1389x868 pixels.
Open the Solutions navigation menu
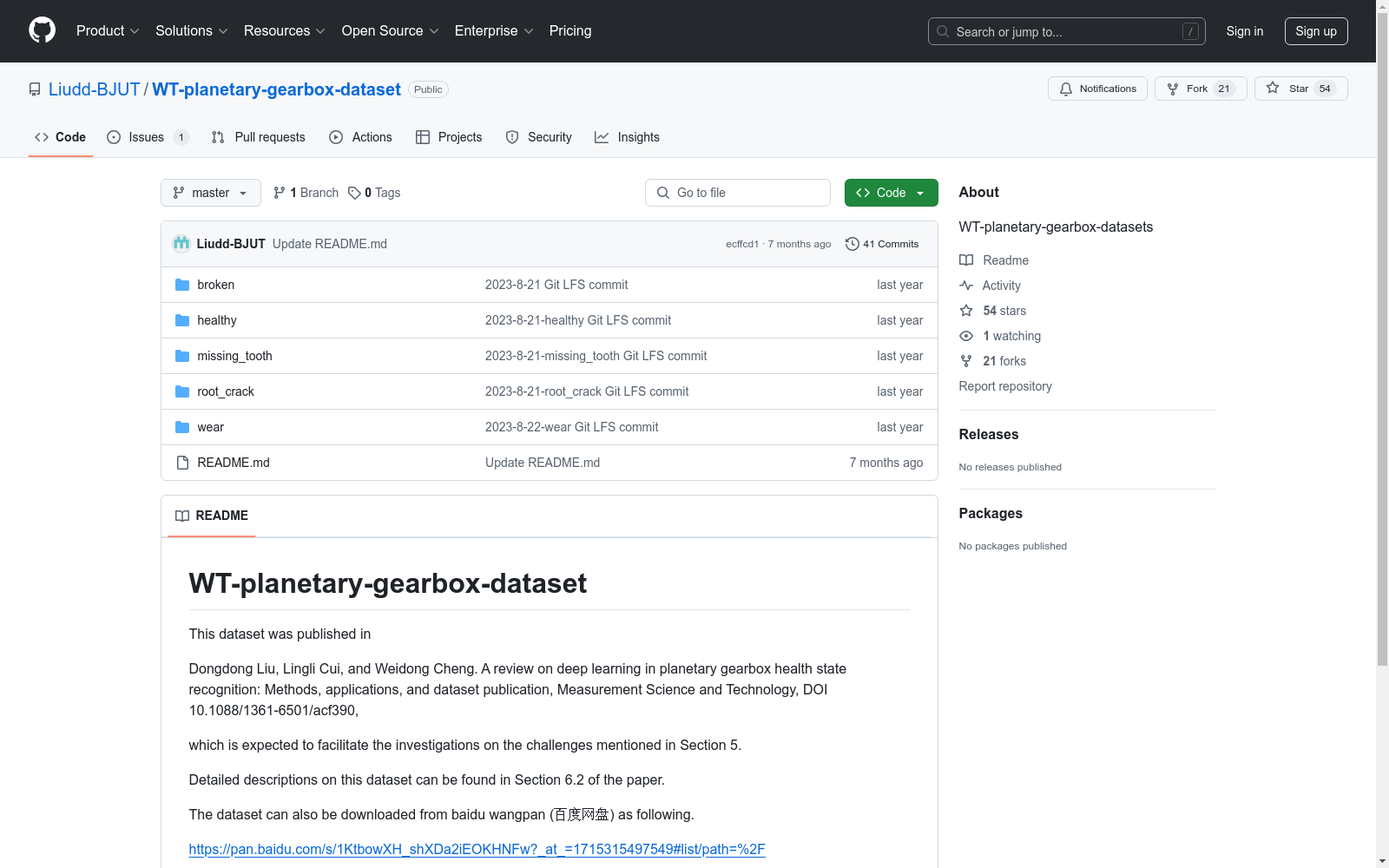[191, 30]
